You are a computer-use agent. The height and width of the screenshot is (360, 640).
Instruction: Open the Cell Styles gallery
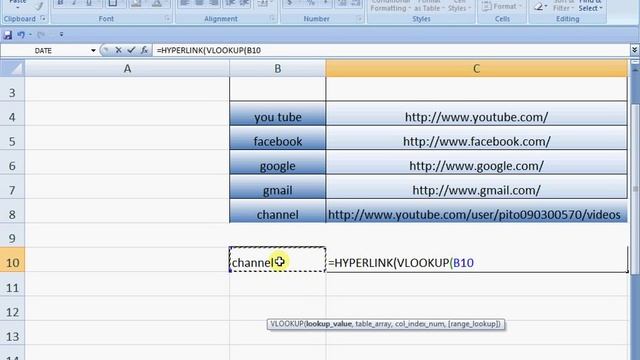tap(459, 5)
